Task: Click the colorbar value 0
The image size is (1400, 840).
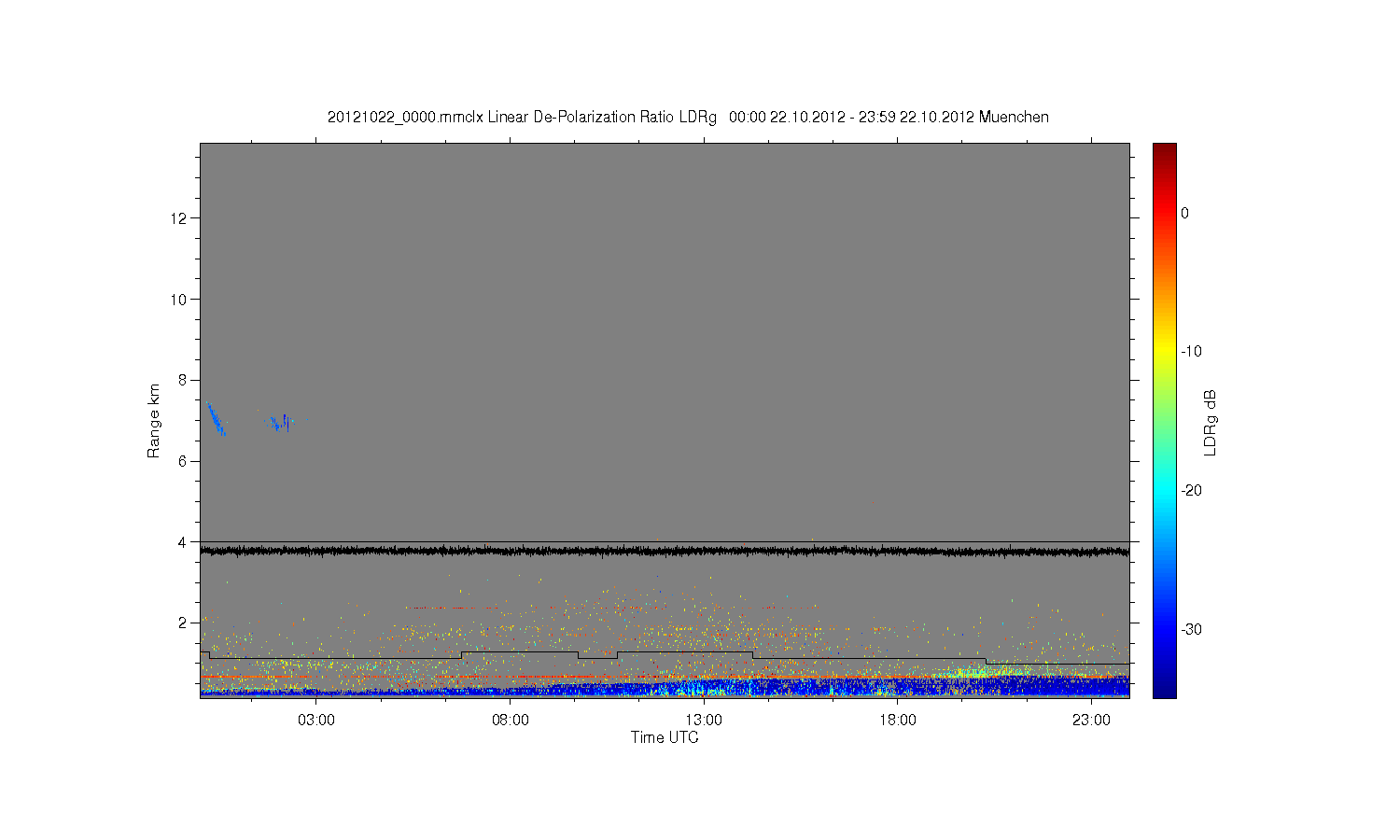Action: point(1185,213)
